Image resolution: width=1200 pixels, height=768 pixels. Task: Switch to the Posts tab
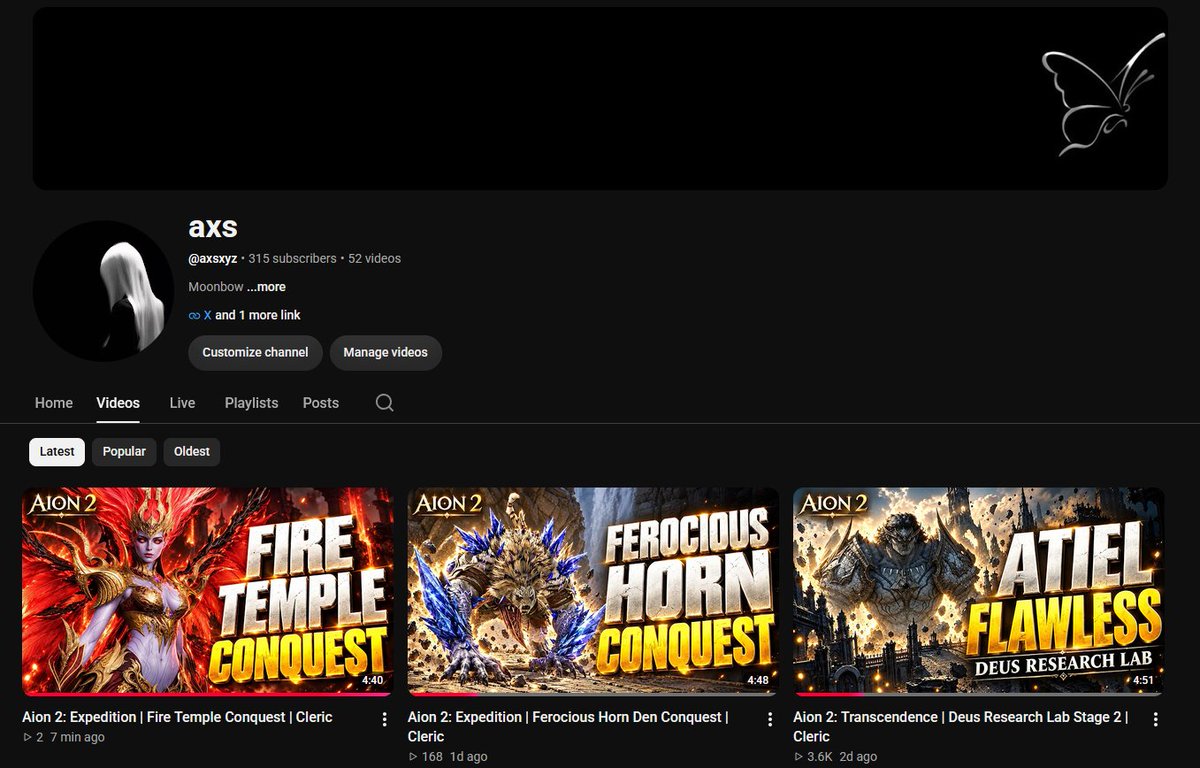pyautogui.click(x=321, y=403)
